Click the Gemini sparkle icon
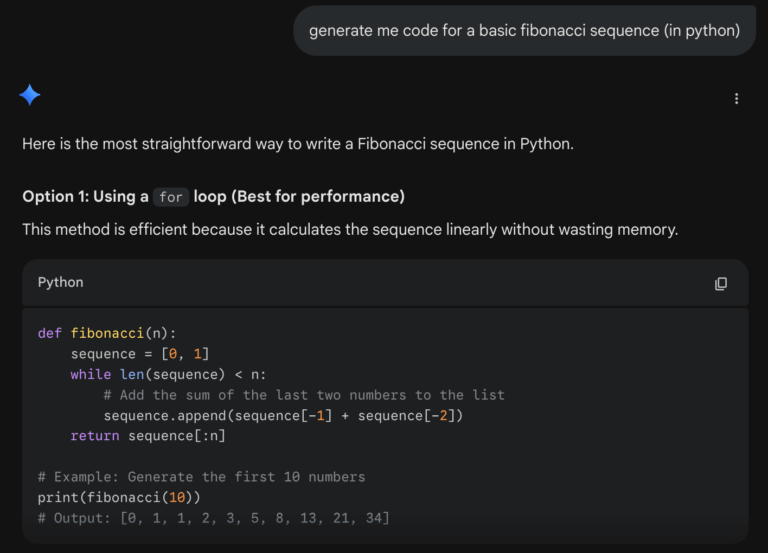This screenshot has width=768, height=553. [30, 96]
